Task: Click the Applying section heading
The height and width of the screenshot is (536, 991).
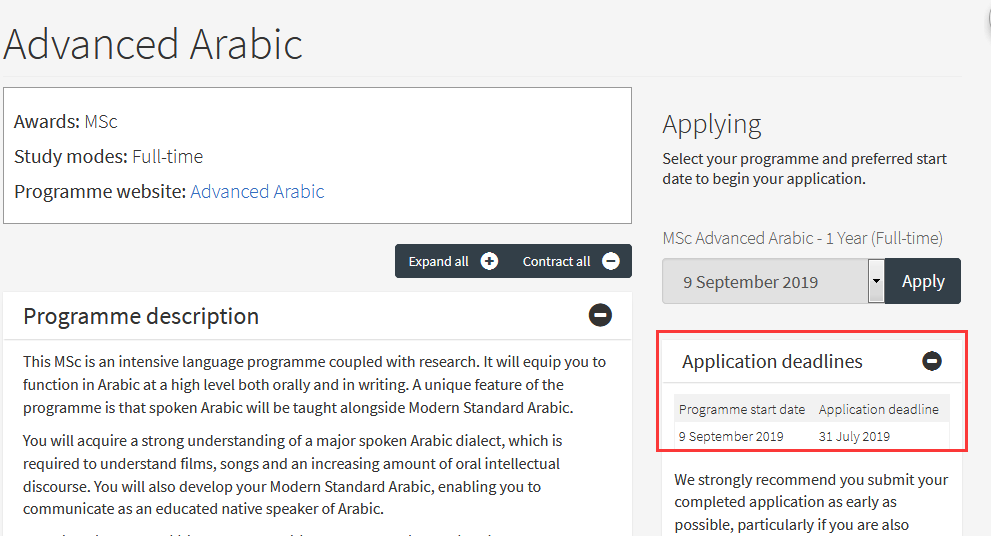Action: 711,124
